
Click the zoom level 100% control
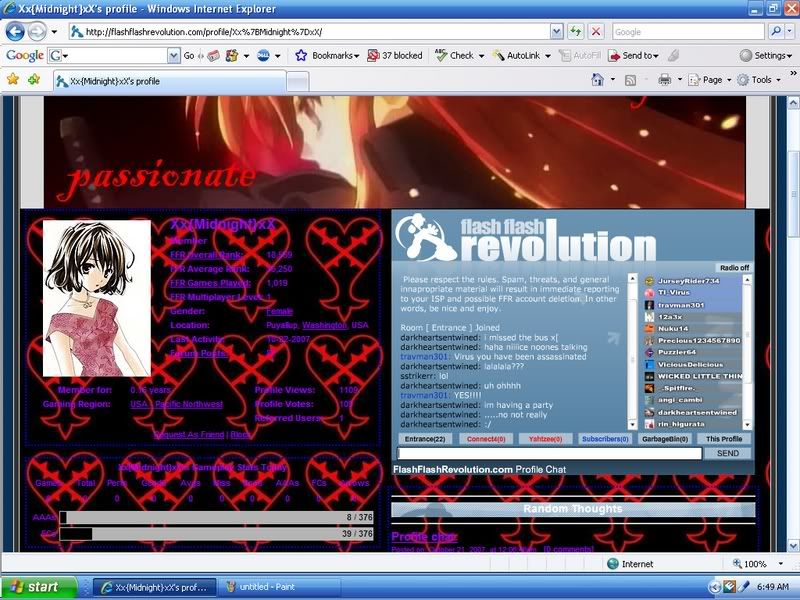(761, 564)
